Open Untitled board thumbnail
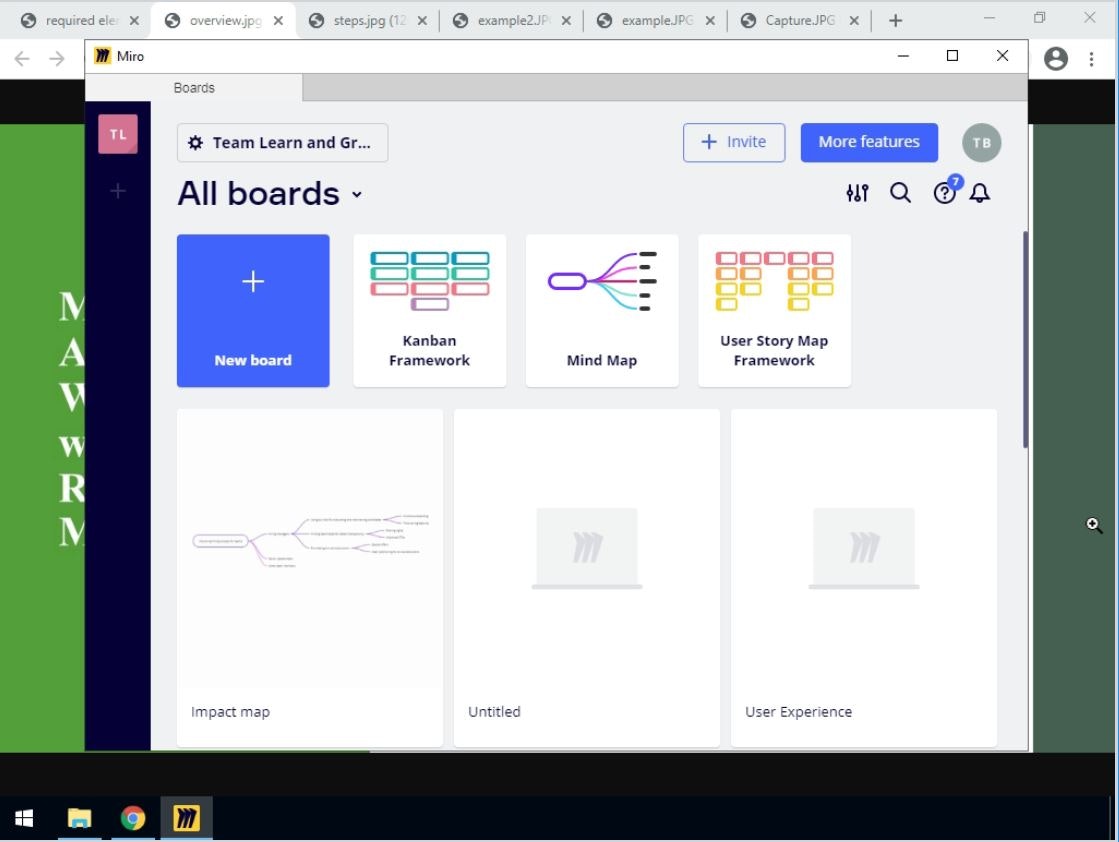Image resolution: width=1119 pixels, height=842 pixels. (x=587, y=549)
